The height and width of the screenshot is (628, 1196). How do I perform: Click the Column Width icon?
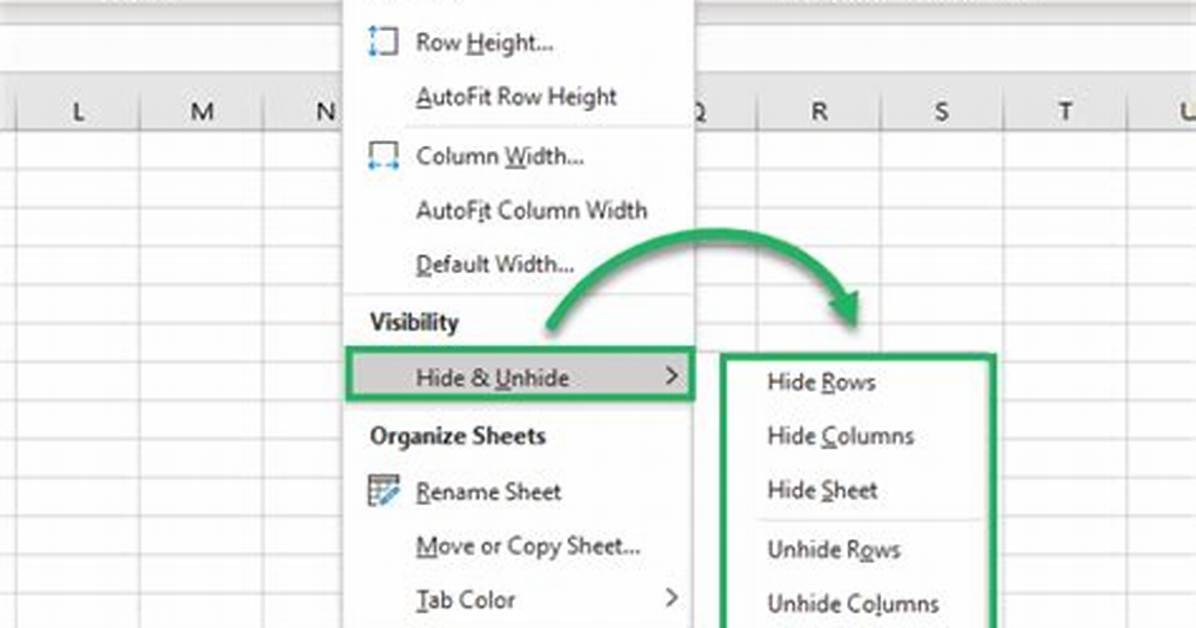pyautogui.click(x=383, y=156)
